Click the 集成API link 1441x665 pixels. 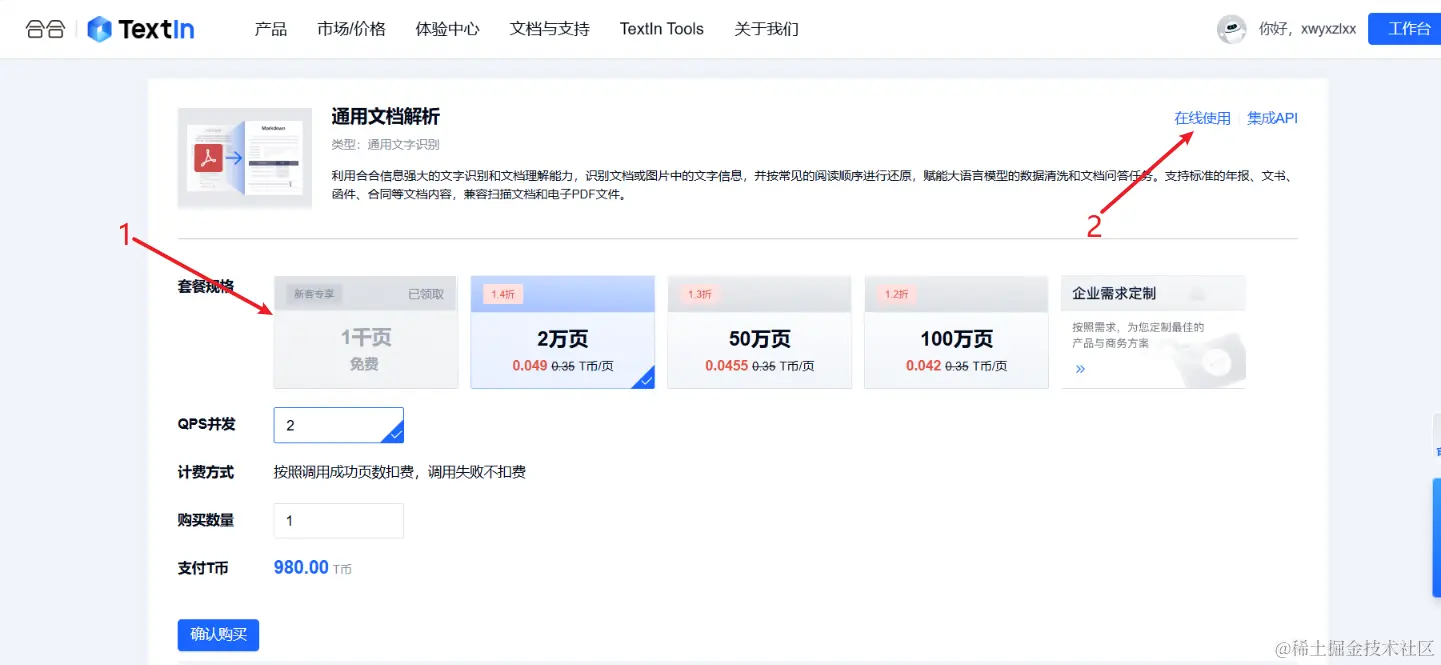[1272, 118]
